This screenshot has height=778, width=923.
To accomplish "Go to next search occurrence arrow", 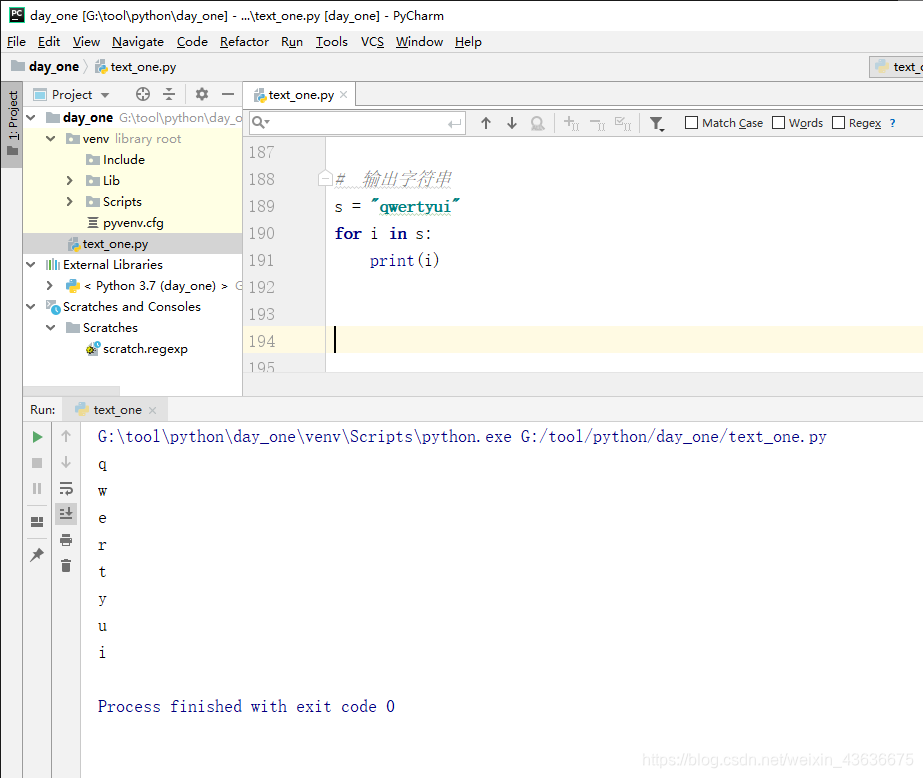I will point(512,123).
